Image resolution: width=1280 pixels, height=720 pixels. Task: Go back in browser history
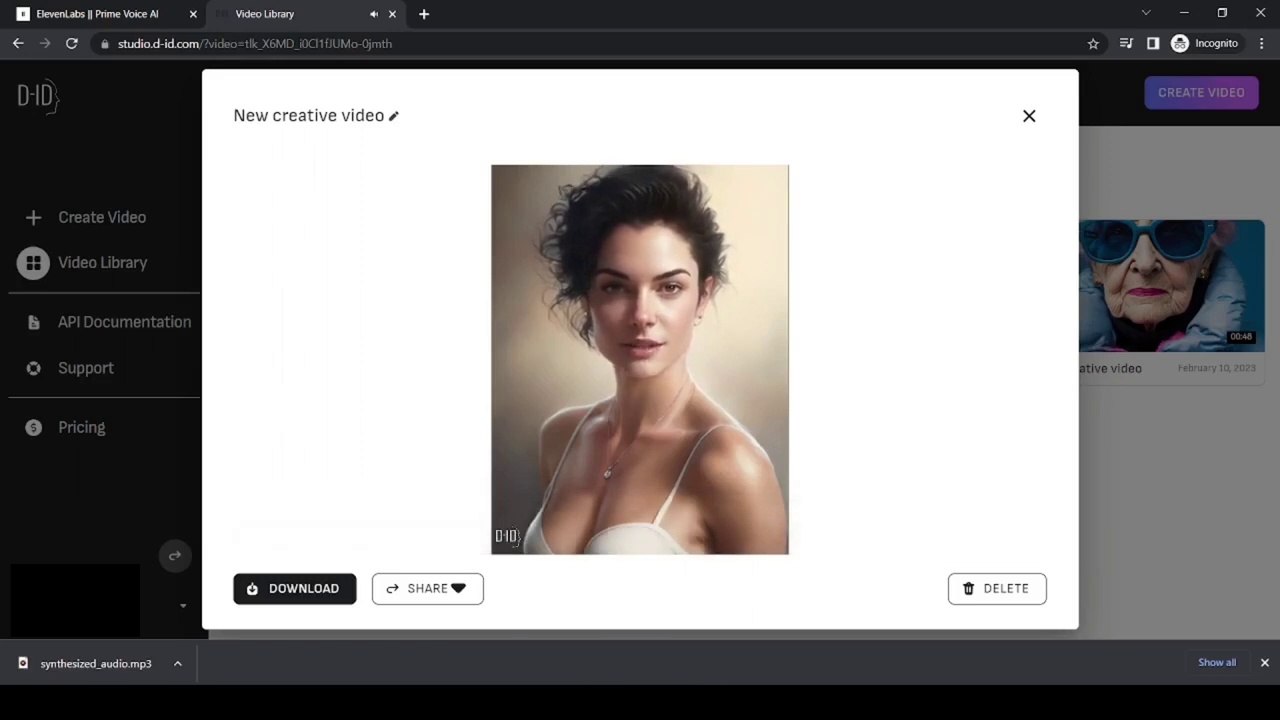[18, 44]
